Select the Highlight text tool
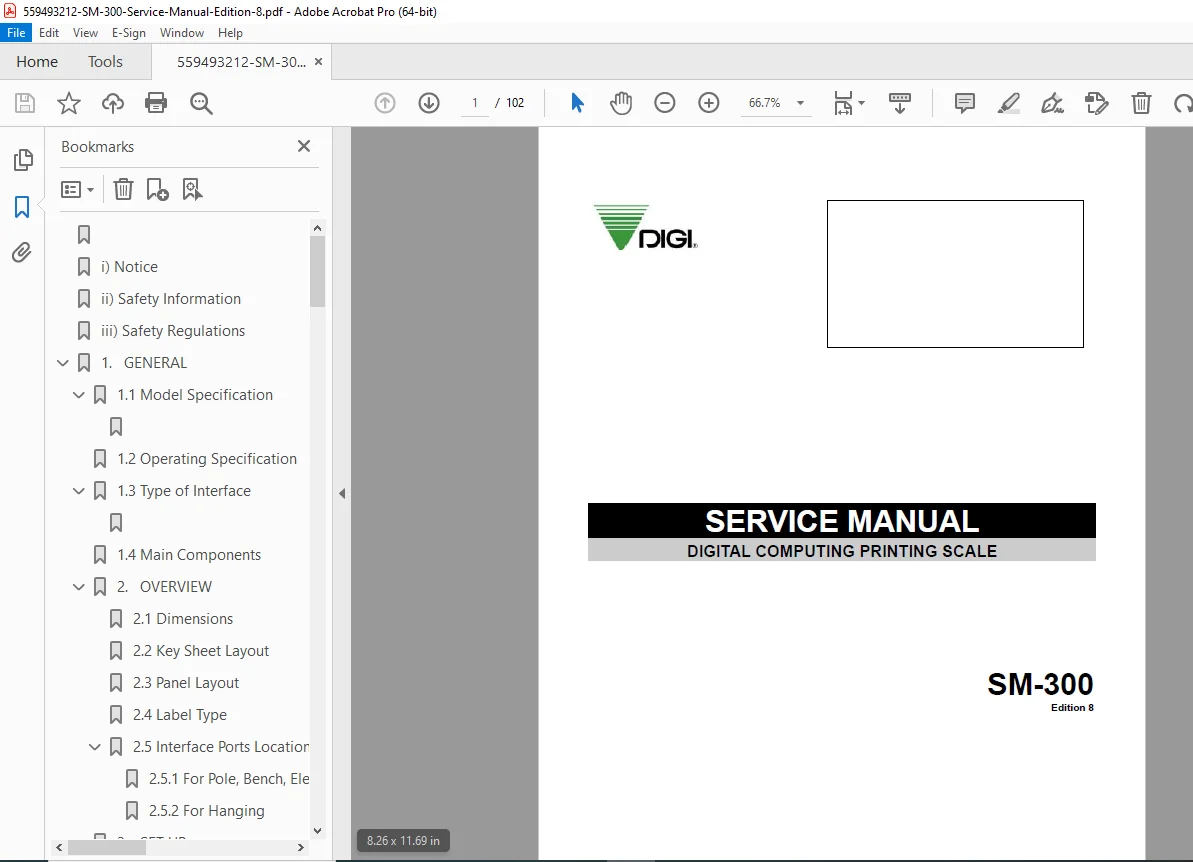 point(1009,103)
